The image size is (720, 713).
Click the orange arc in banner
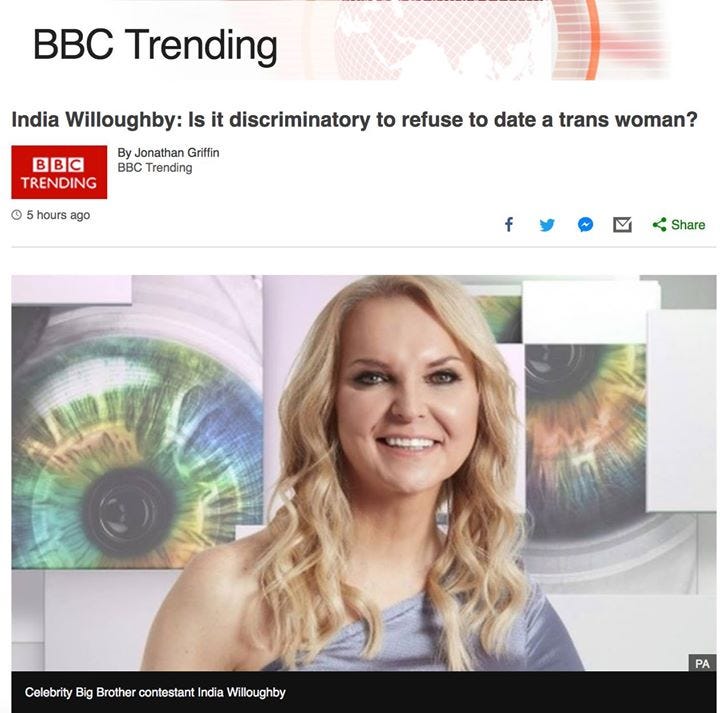pyautogui.click(x=592, y=40)
